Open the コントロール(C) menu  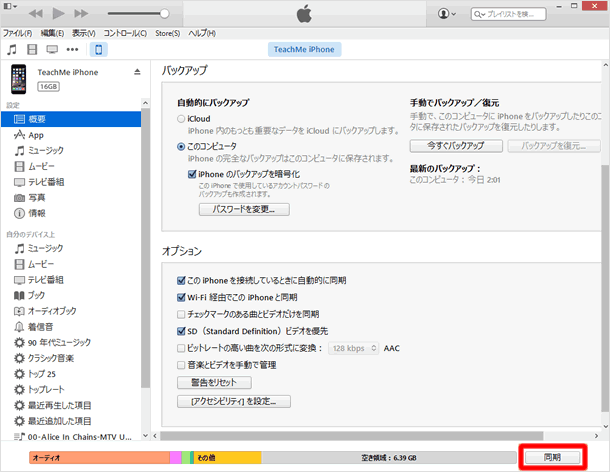pos(125,33)
